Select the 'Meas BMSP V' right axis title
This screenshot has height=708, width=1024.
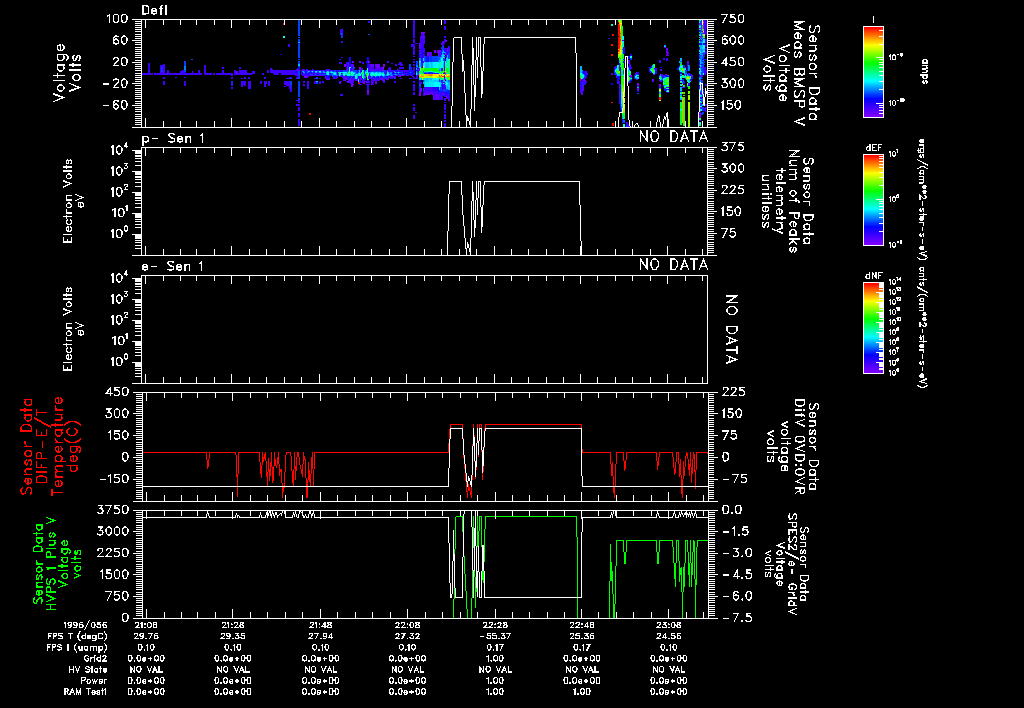(x=798, y=72)
